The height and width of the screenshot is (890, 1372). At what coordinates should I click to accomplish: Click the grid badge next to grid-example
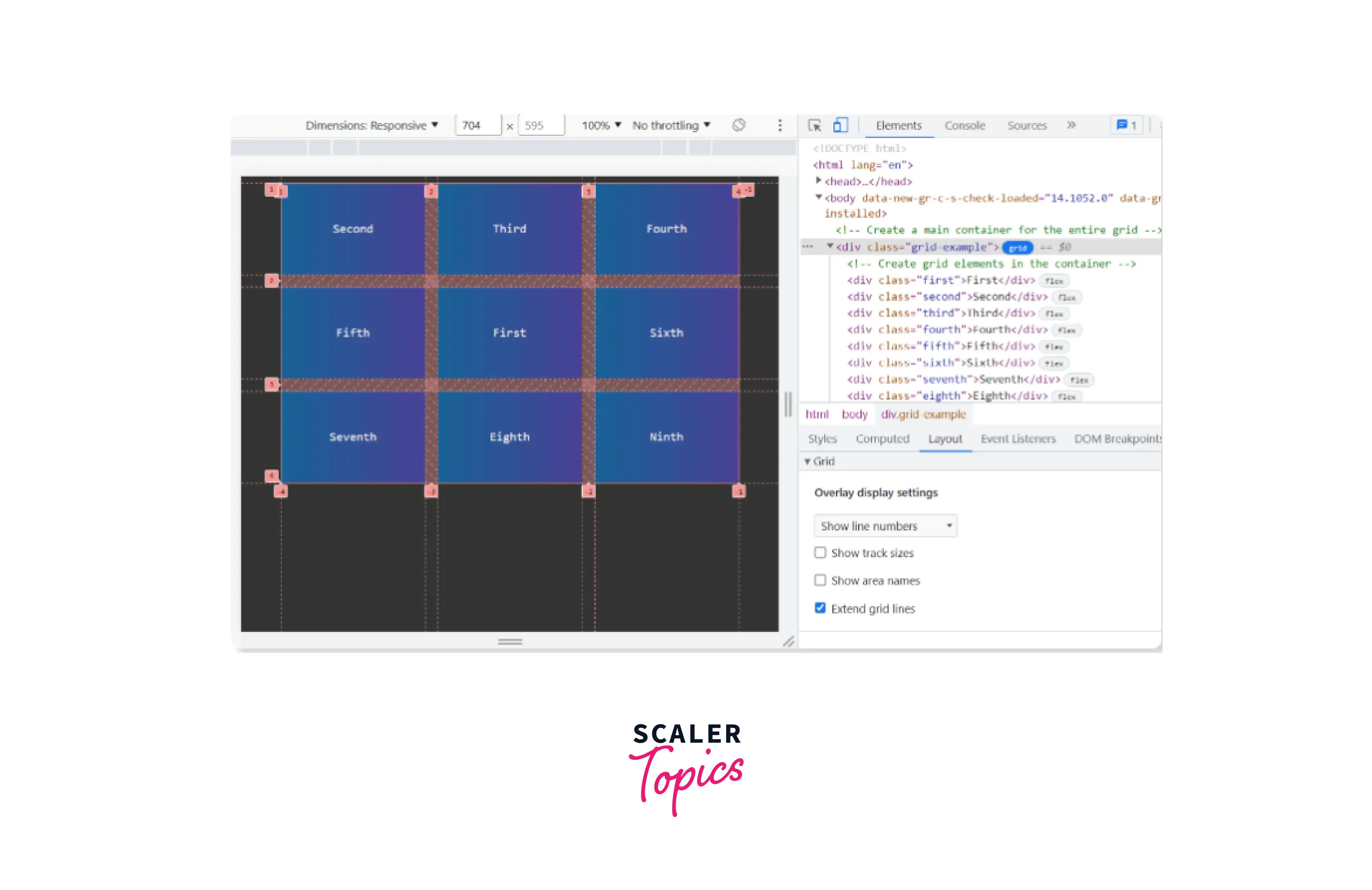point(1017,248)
